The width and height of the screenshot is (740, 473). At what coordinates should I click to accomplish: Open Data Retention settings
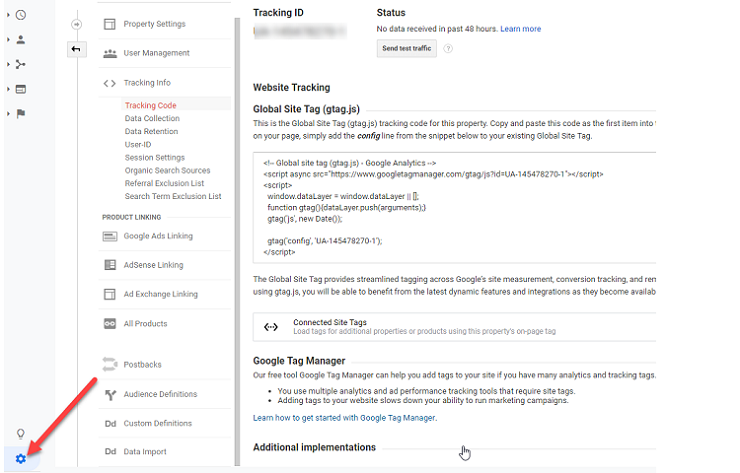pos(151,132)
